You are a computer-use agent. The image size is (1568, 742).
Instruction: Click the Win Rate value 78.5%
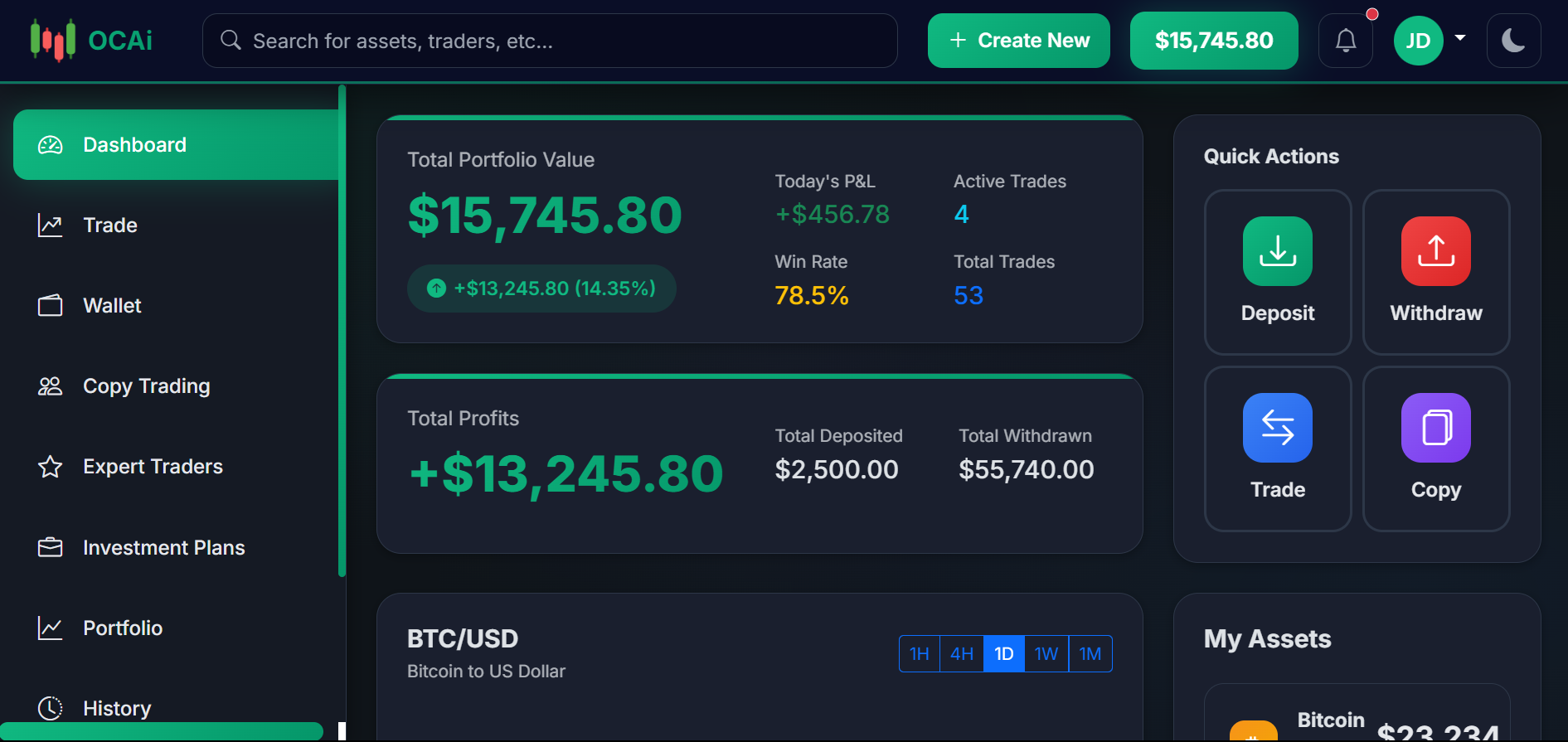[811, 296]
